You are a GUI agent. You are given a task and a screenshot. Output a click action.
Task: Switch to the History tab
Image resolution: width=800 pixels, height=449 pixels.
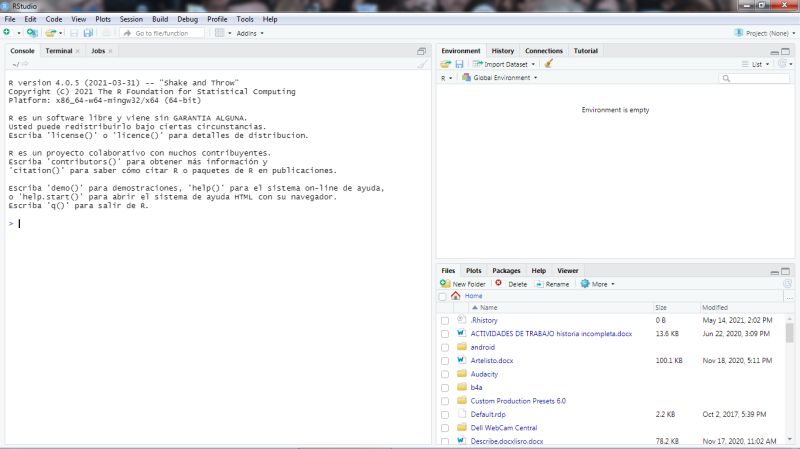503,51
